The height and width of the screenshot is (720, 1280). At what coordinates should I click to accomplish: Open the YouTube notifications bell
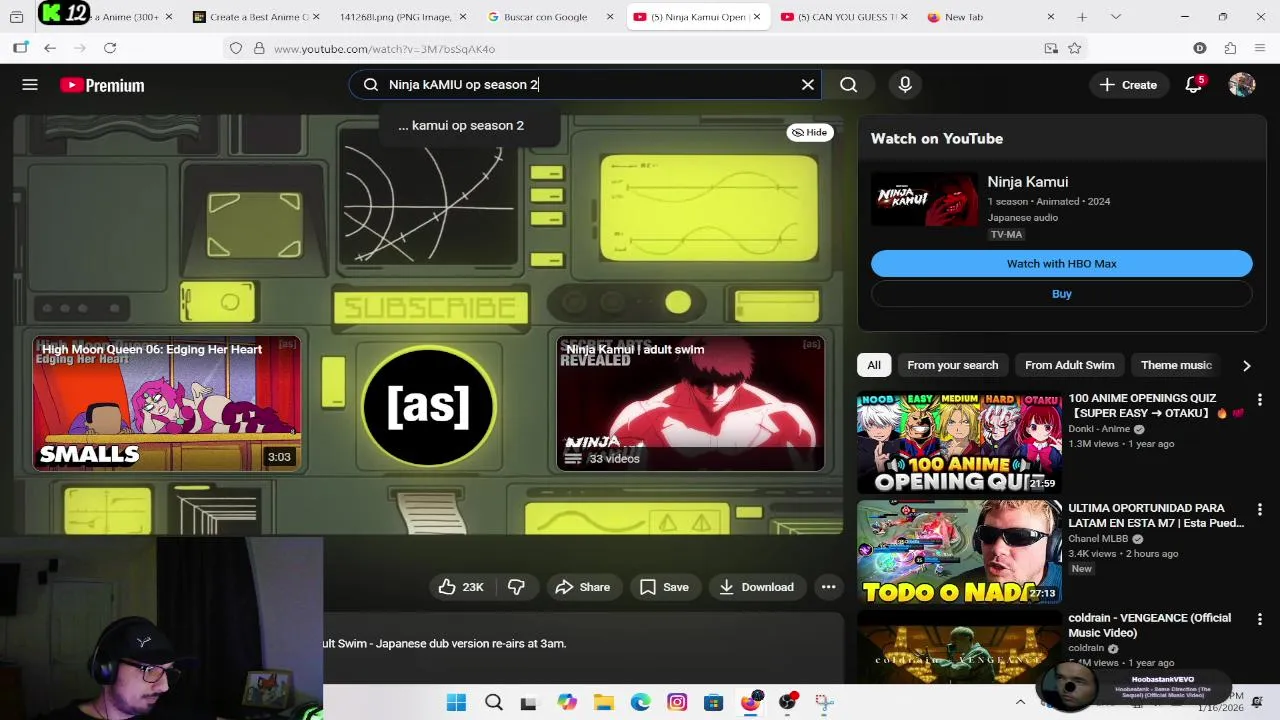click(x=1193, y=85)
